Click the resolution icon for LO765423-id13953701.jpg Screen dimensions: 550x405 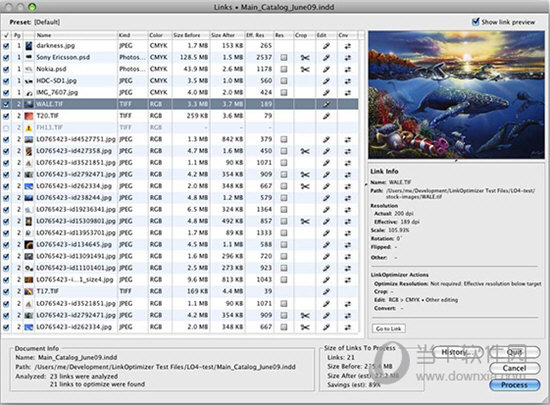tap(284, 233)
